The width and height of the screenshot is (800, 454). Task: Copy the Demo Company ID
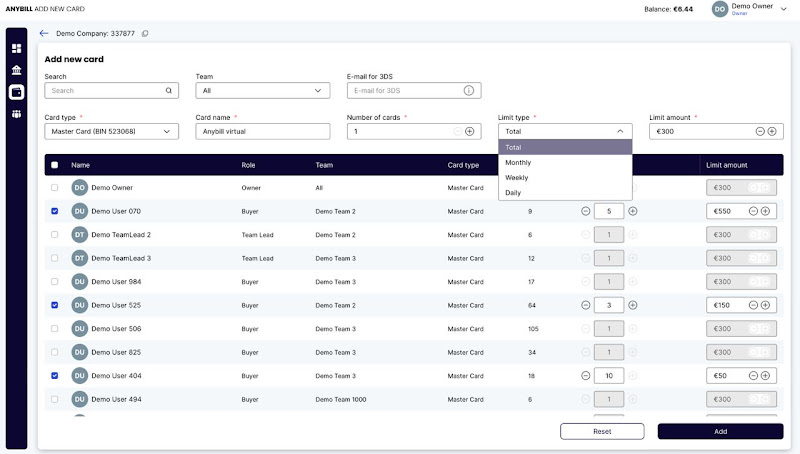(145, 34)
